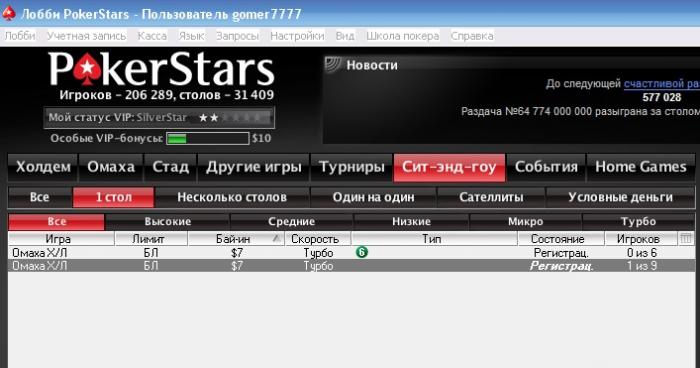This screenshot has height=368, width=700.
Task: Sort by the Игроков column header
Action: coord(641,239)
